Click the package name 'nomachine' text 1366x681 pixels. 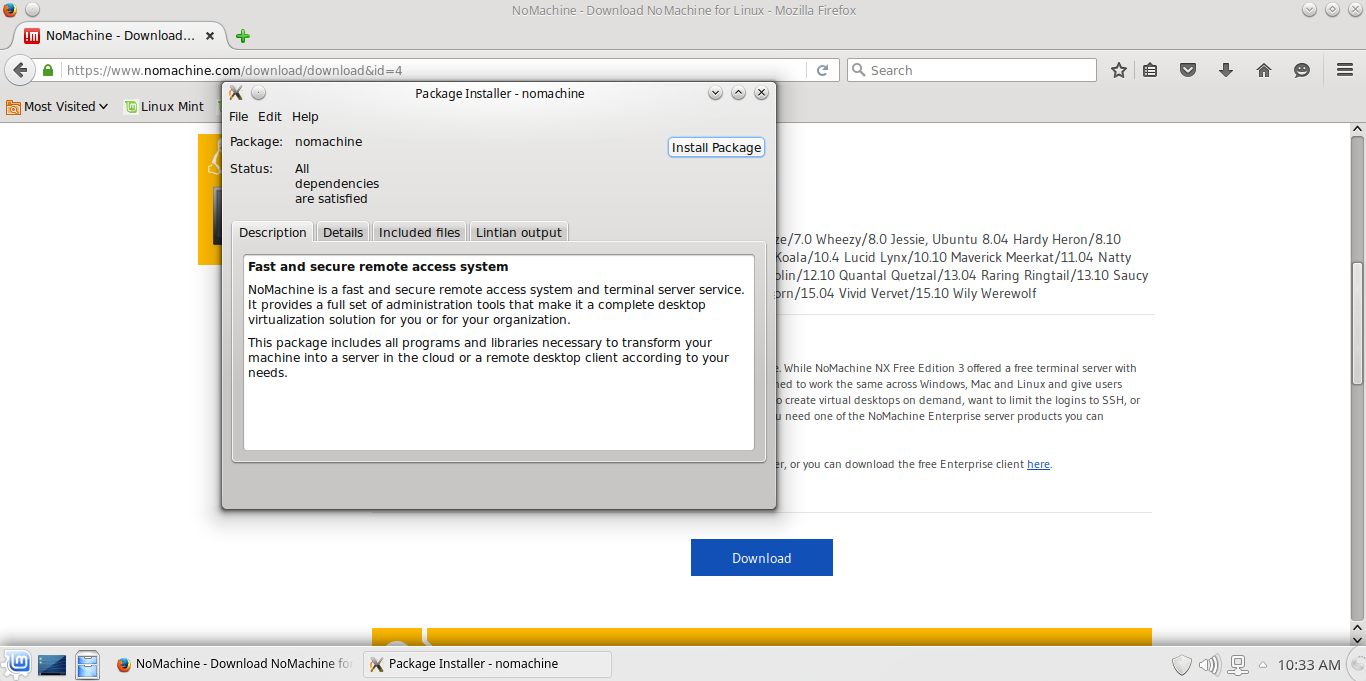pyautogui.click(x=328, y=142)
